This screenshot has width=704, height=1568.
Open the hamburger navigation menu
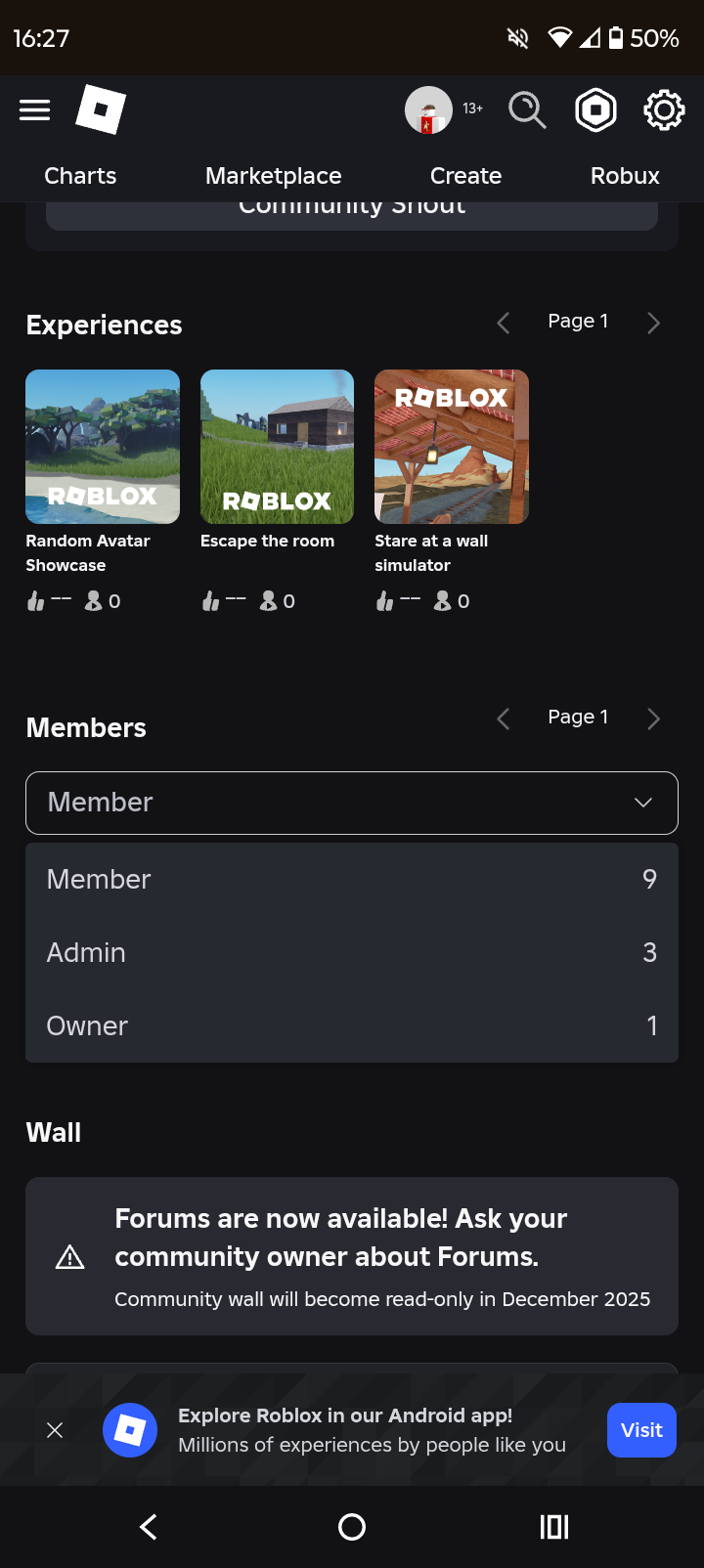pos(35,109)
